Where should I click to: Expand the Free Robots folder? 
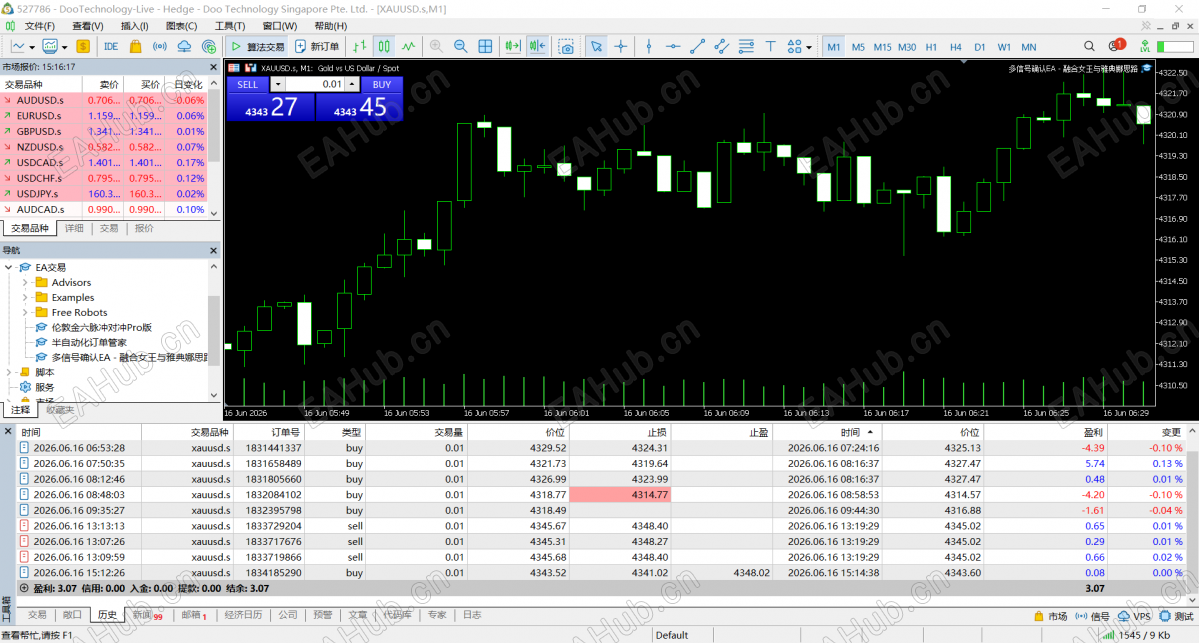(24, 312)
